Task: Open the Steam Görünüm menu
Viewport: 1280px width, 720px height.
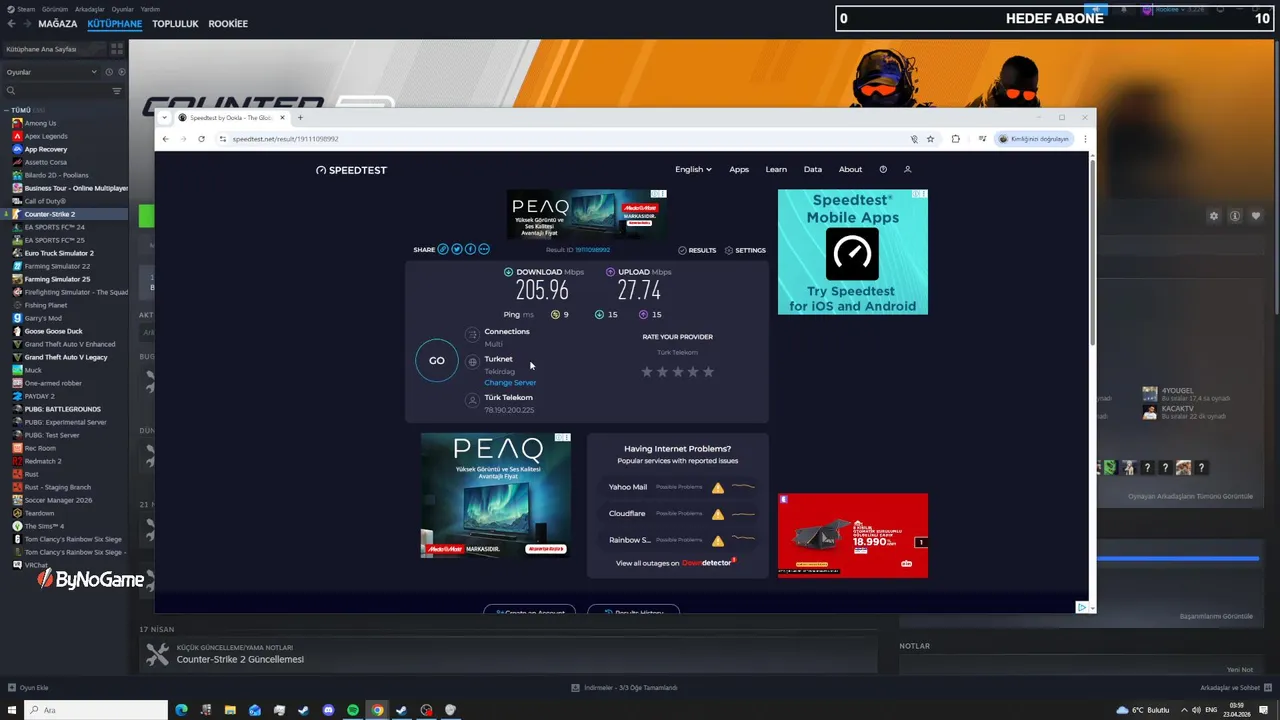Action: [54, 9]
